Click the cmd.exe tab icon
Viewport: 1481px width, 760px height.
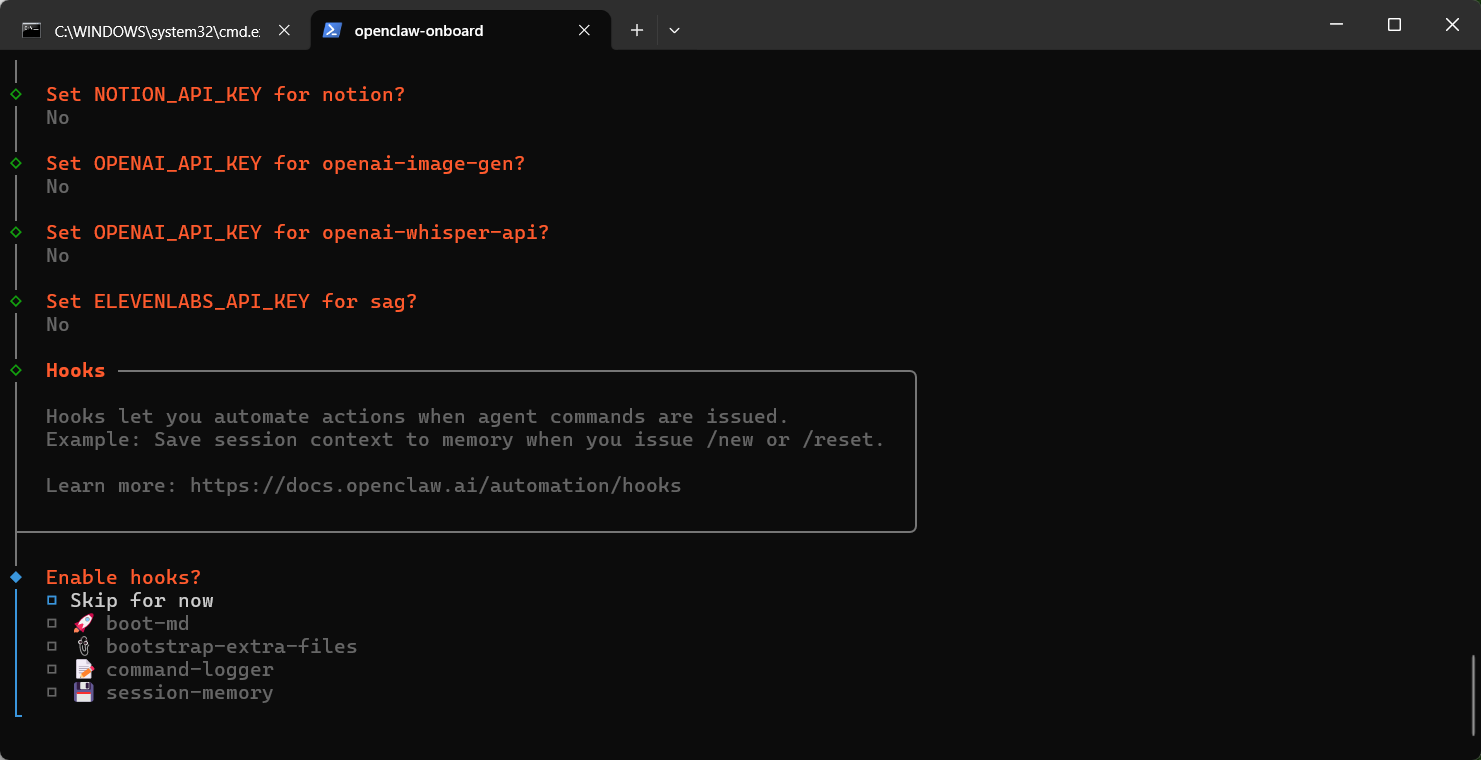pos(32,30)
